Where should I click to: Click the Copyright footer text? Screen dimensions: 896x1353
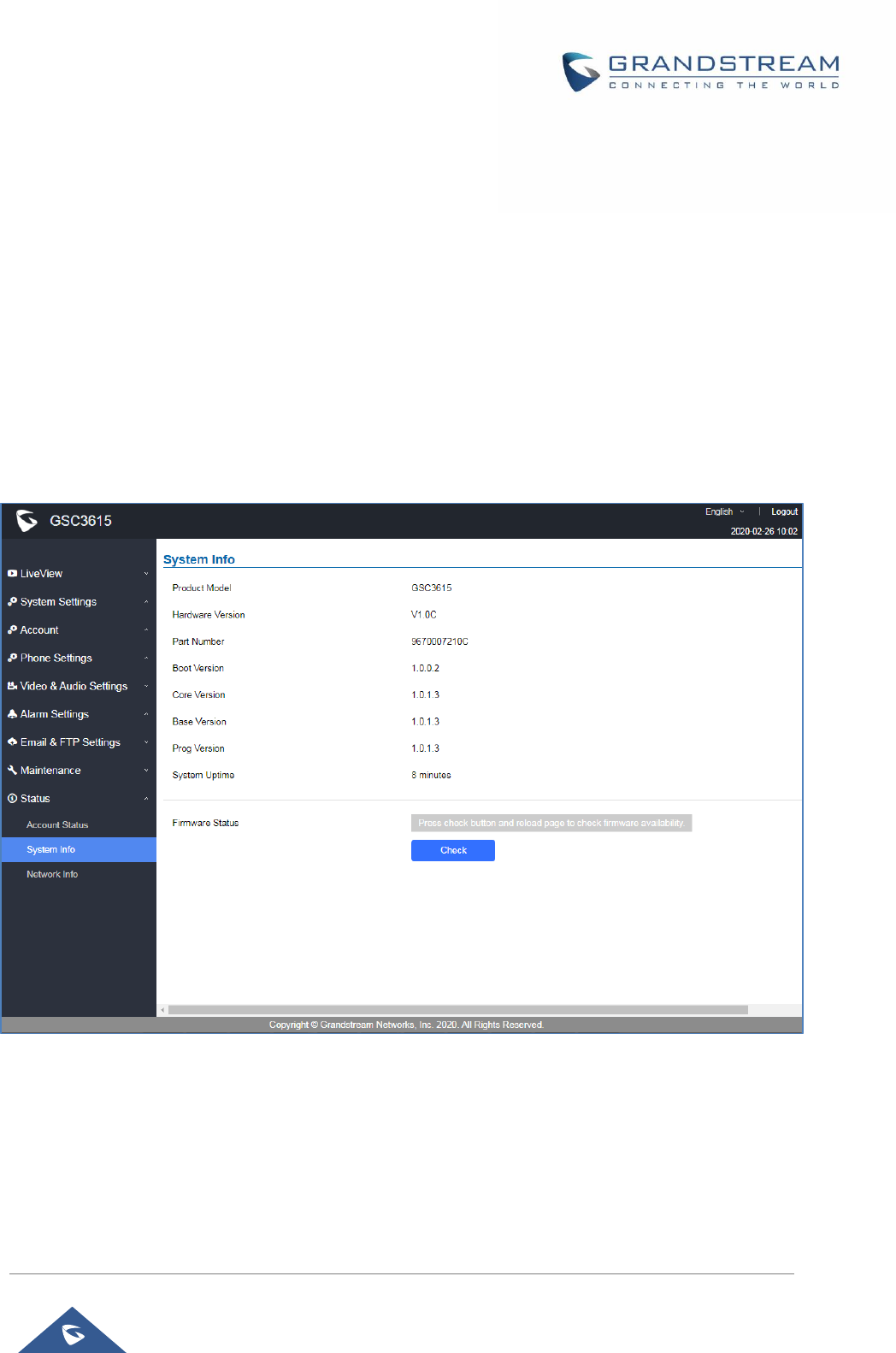(x=406, y=1025)
